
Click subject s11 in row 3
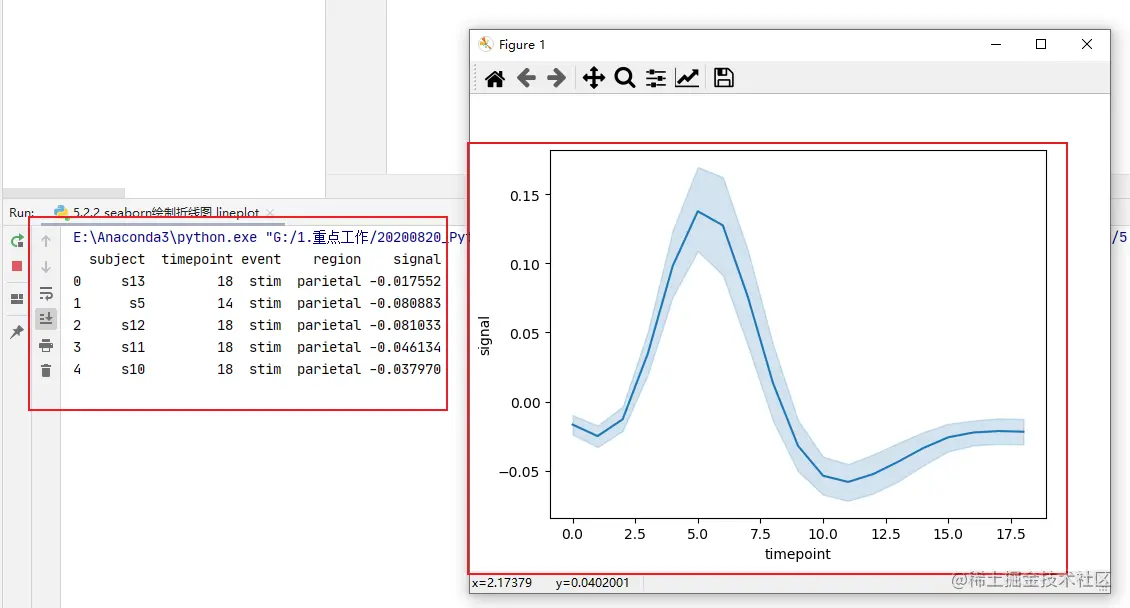click(x=133, y=347)
